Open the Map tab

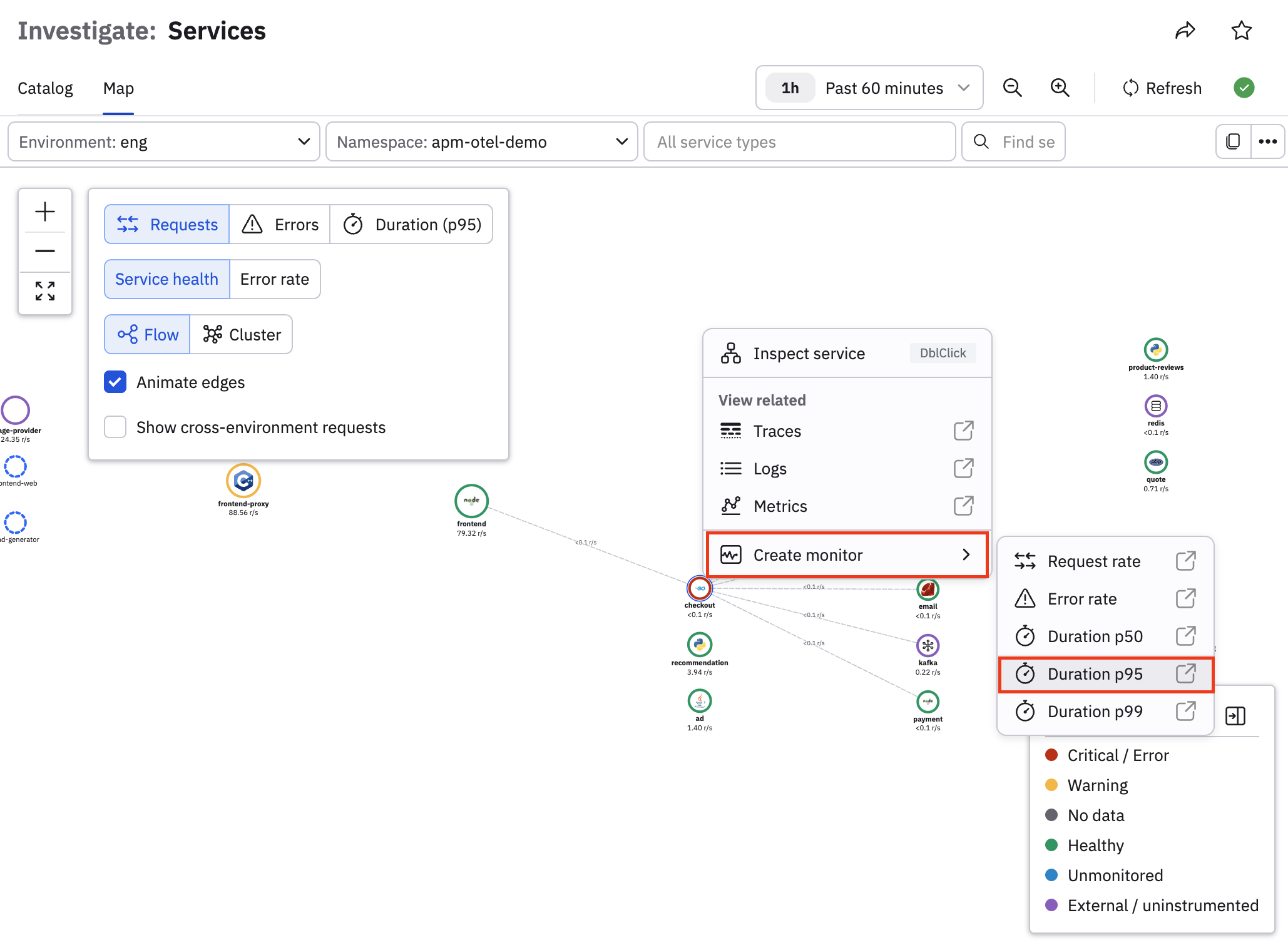118,88
